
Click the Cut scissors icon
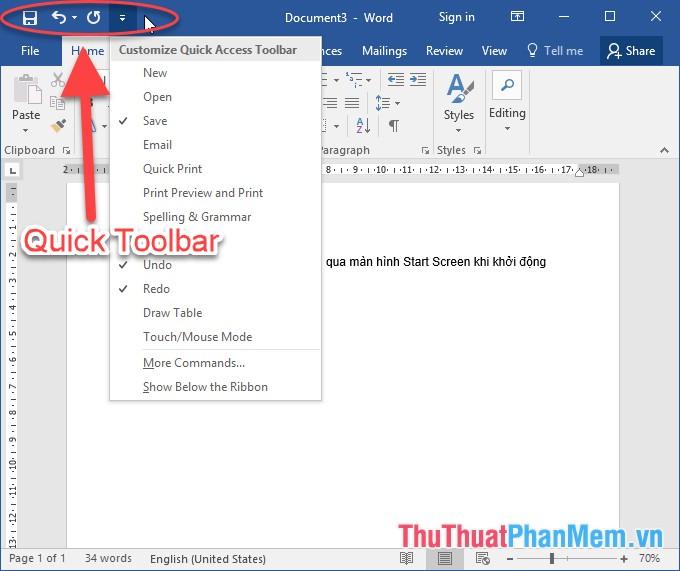click(x=58, y=80)
